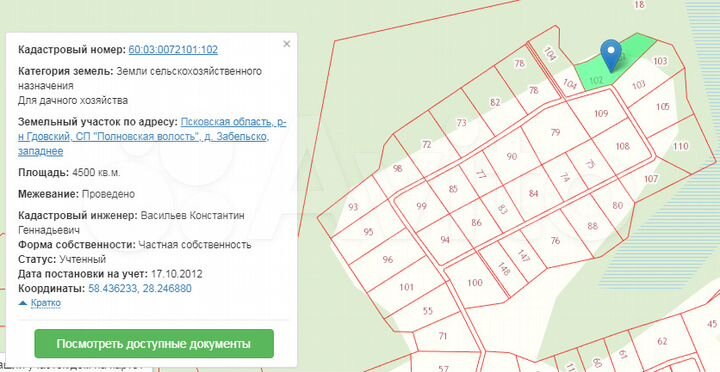Open the Псковская область address link
The width and height of the screenshot is (720, 372).
(152, 137)
